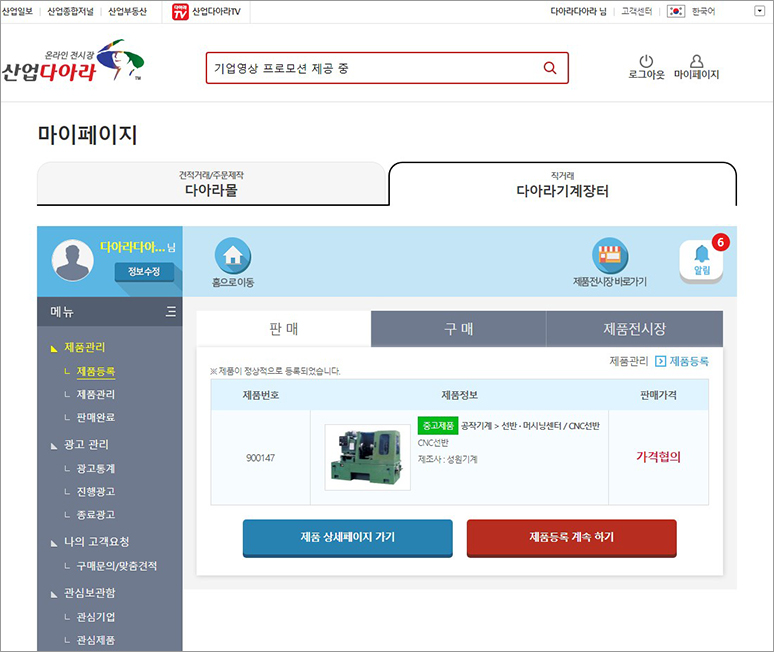This screenshot has height=652, width=774.
Task: Click the 정보수정 button
Action: 144,272
